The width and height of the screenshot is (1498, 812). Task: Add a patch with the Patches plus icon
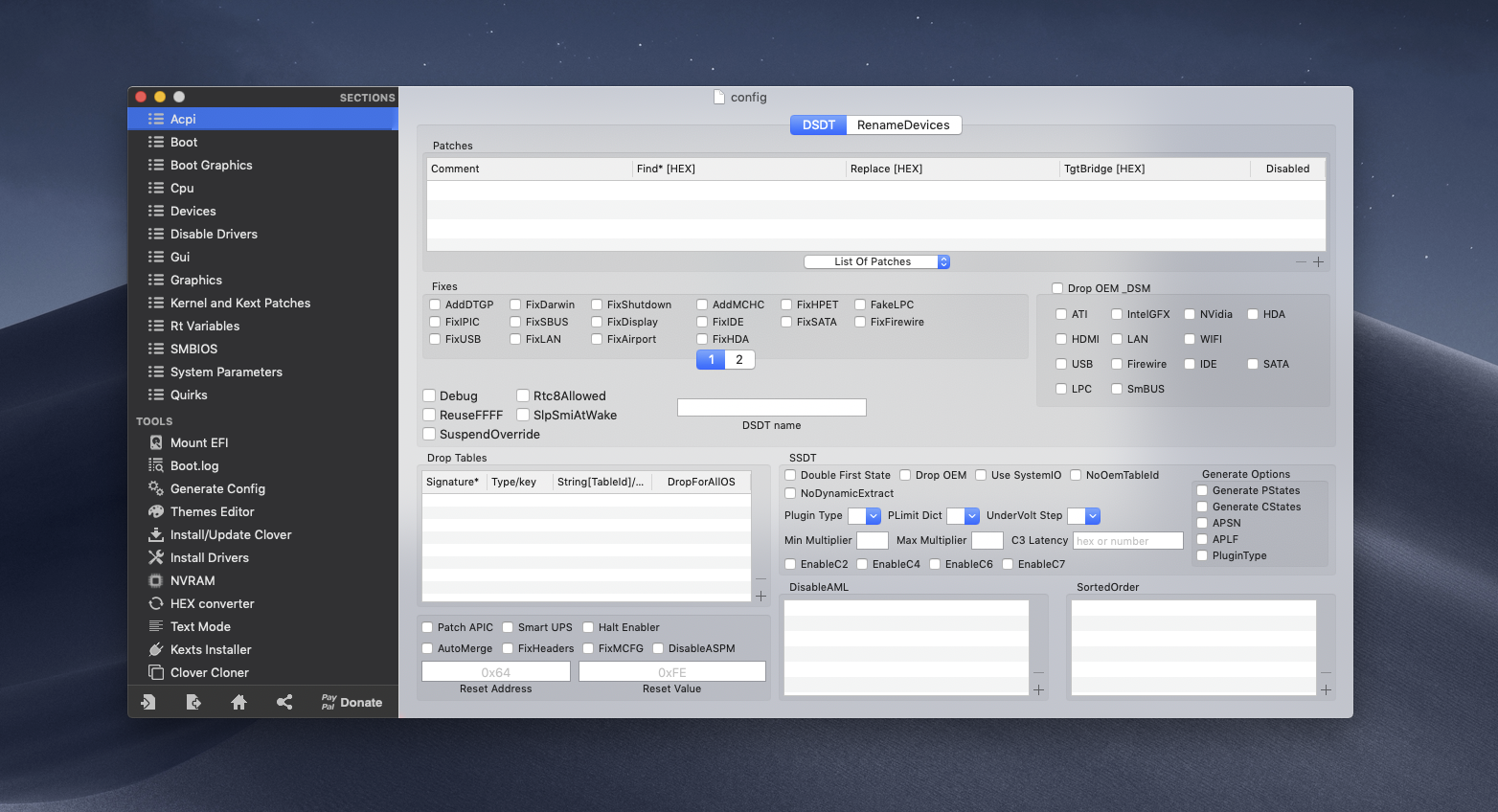pyautogui.click(x=1318, y=261)
